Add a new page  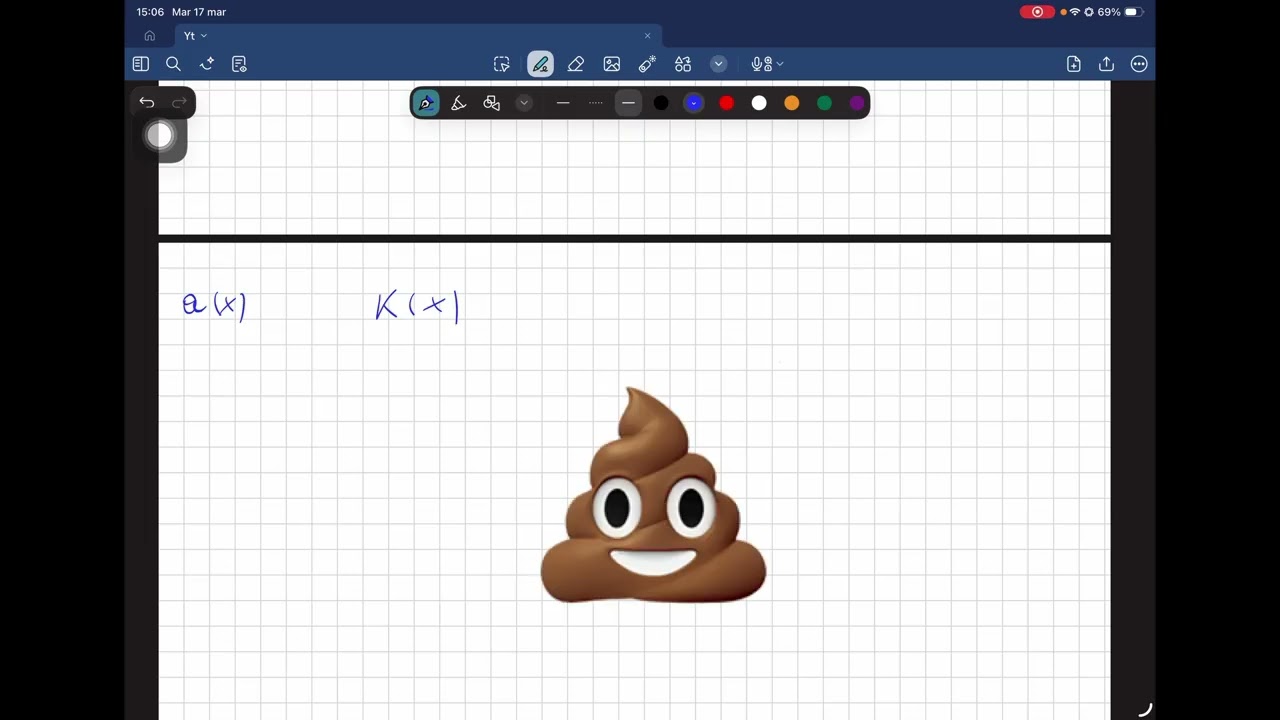[x=1074, y=64]
